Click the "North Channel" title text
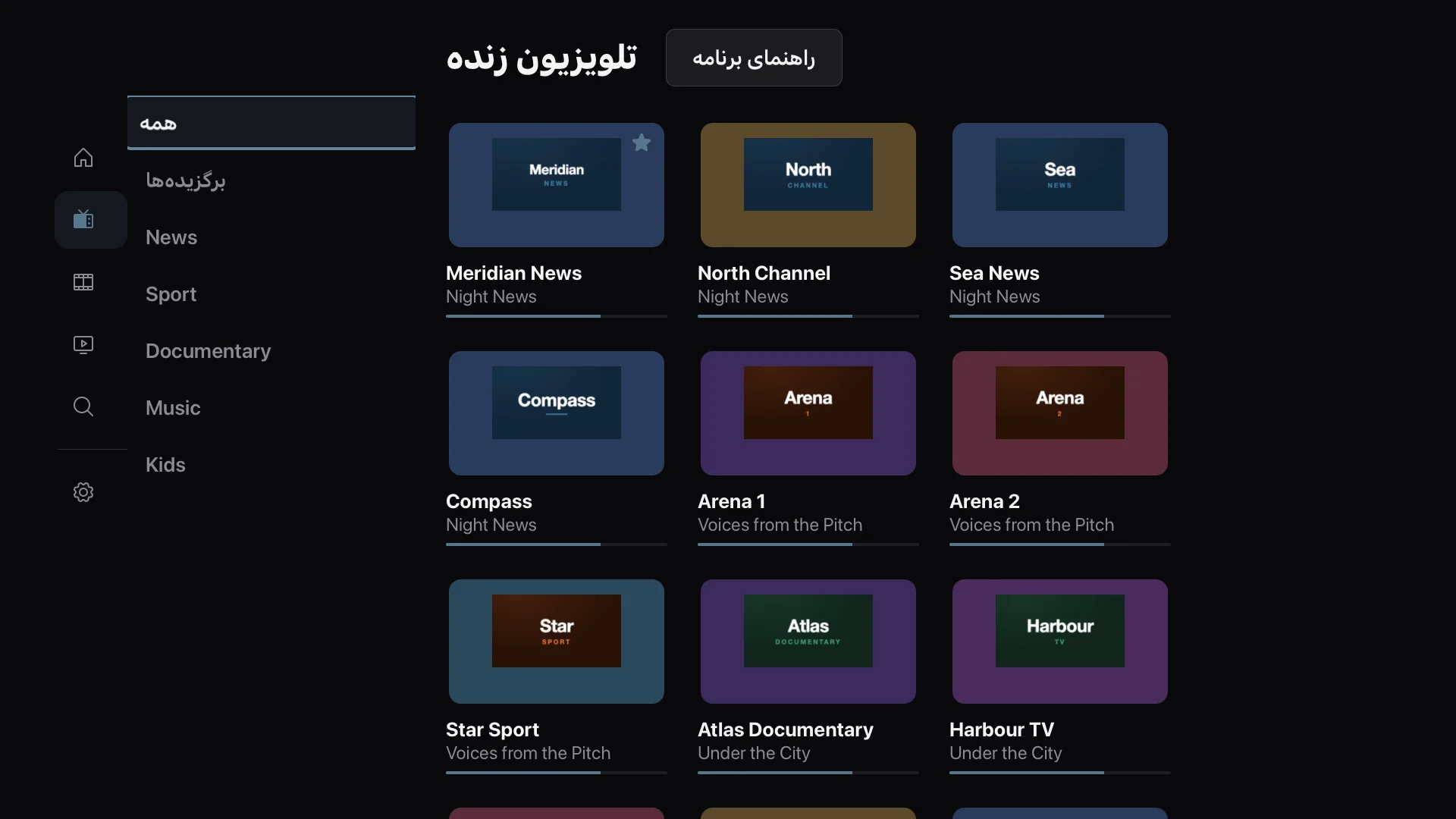This screenshot has width=1456, height=819. point(764,273)
